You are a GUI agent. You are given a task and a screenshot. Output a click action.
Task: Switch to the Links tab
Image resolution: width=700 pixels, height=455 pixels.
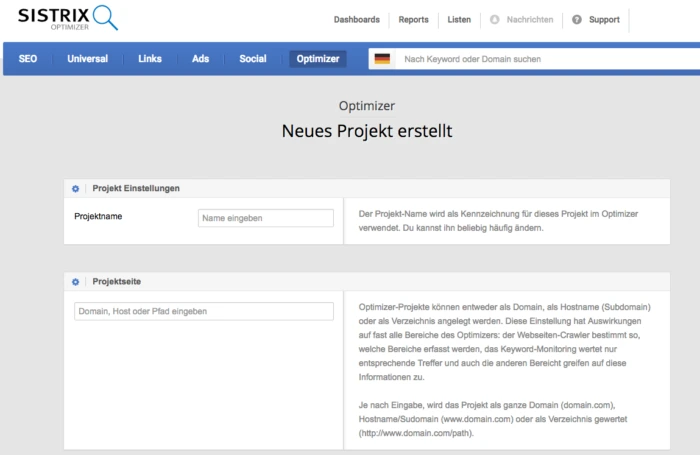tap(150, 59)
